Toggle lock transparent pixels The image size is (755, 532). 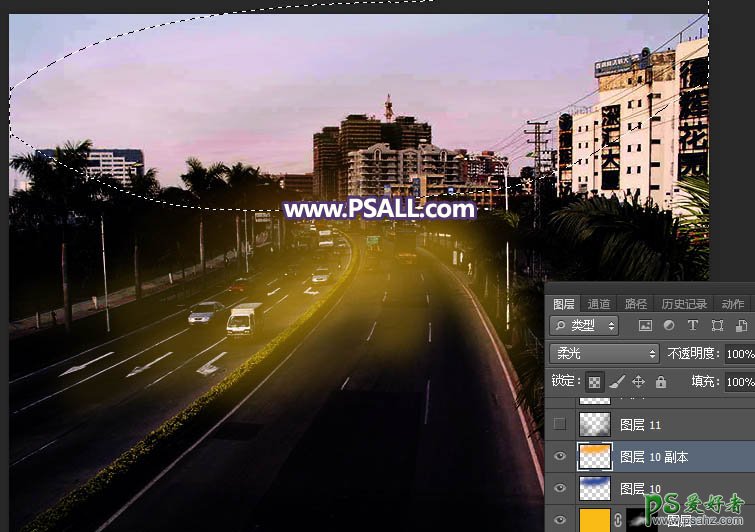595,381
